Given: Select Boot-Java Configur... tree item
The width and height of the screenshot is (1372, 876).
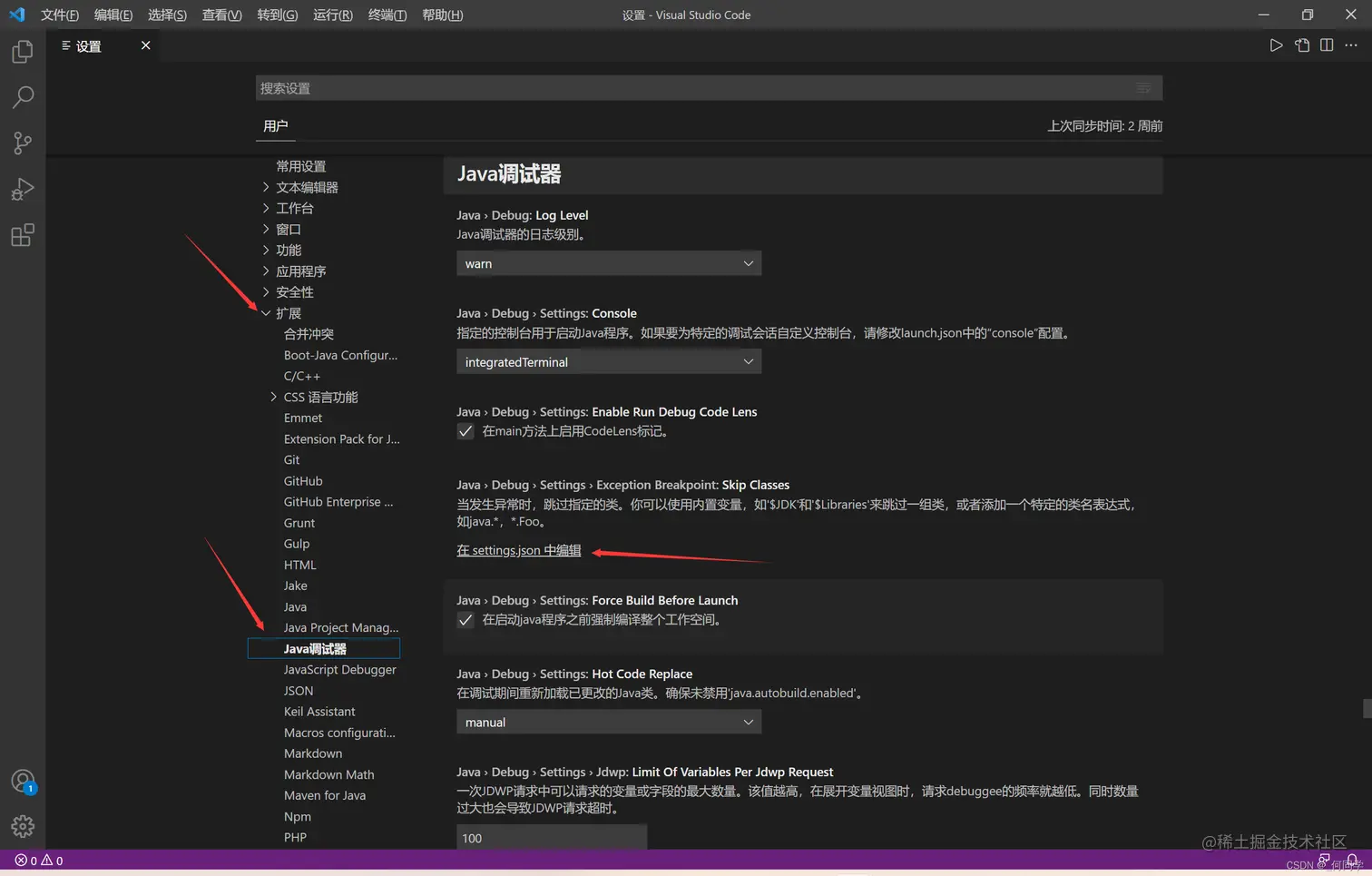Looking at the screenshot, I should click(x=340, y=355).
